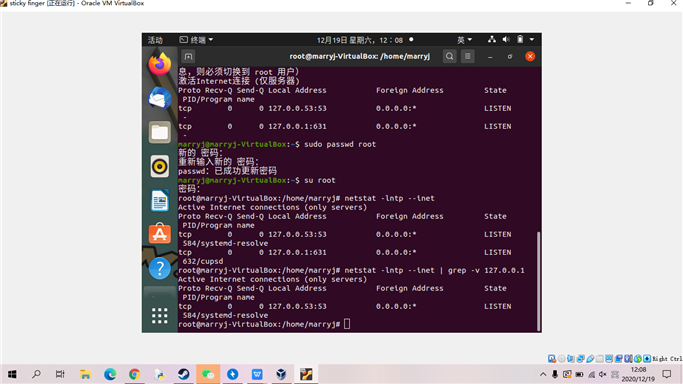This screenshot has height=384, width=683.
Task: Open Windows notification center
Action: point(667,374)
